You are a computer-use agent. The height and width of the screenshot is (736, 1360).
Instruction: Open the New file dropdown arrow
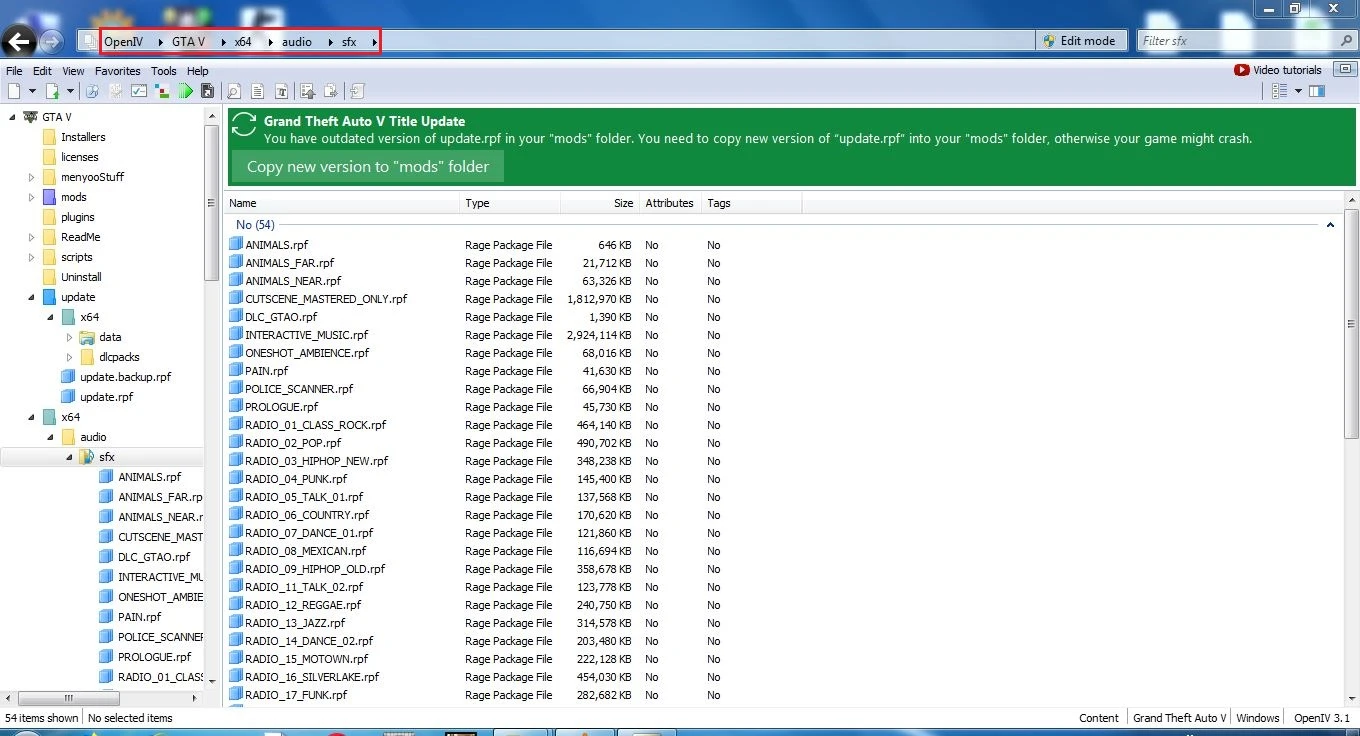[x=32, y=91]
